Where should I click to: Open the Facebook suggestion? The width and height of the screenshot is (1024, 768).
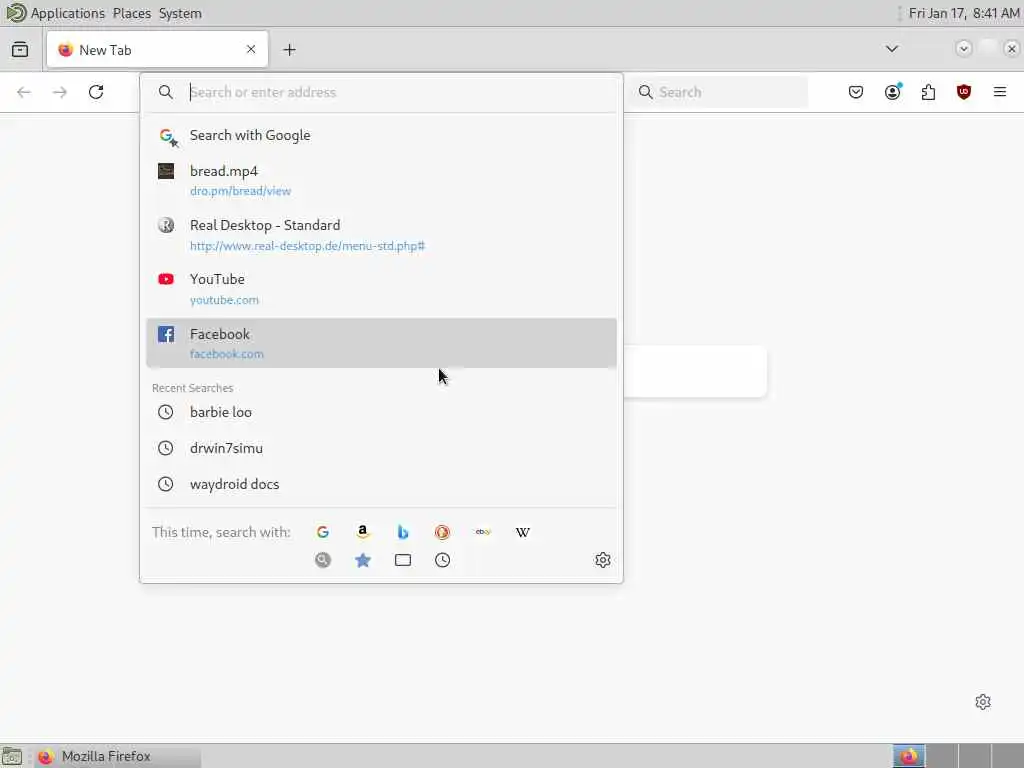(381, 343)
